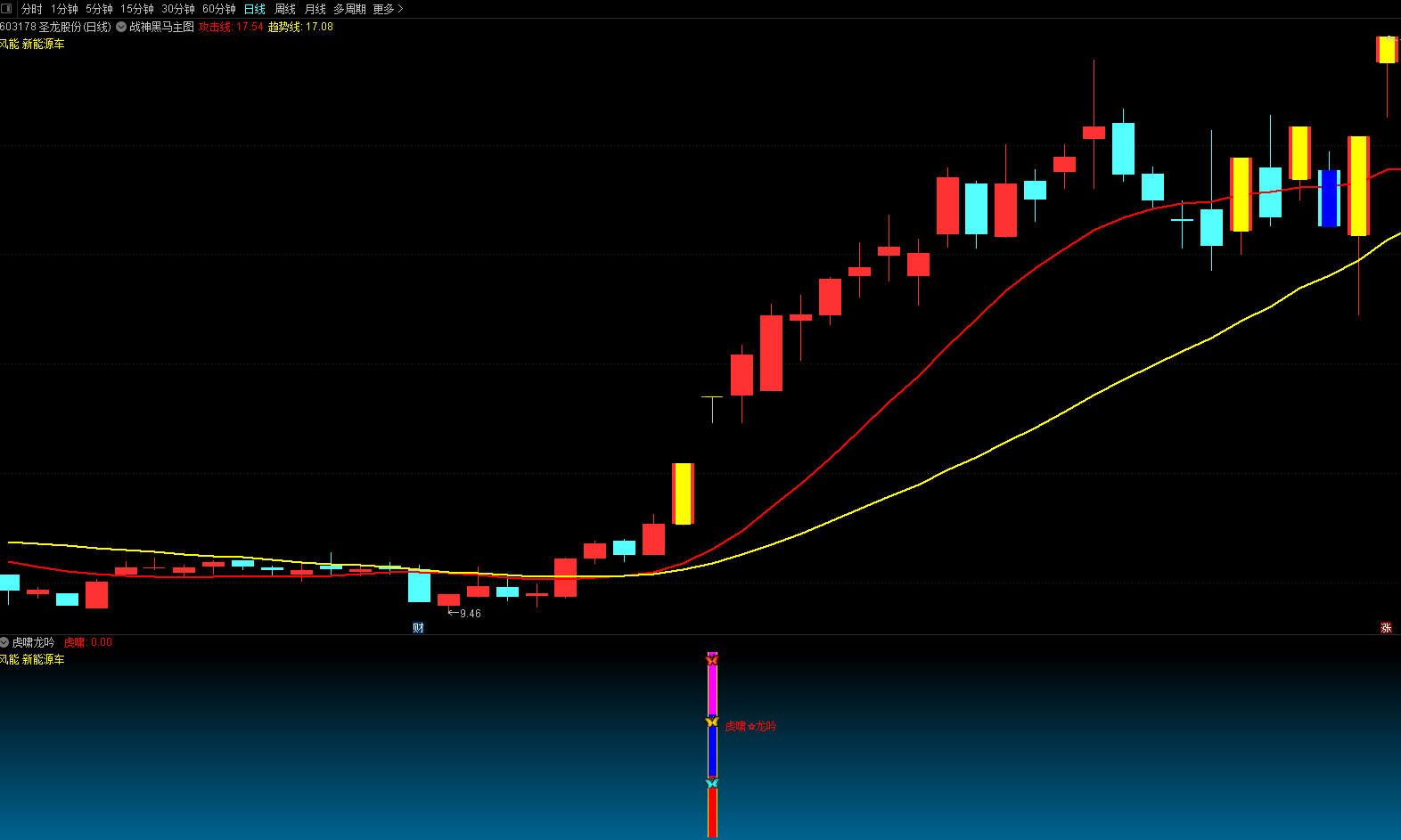Open the 财 financial info marker
The image size is (1401, 840).
[418, 628]
